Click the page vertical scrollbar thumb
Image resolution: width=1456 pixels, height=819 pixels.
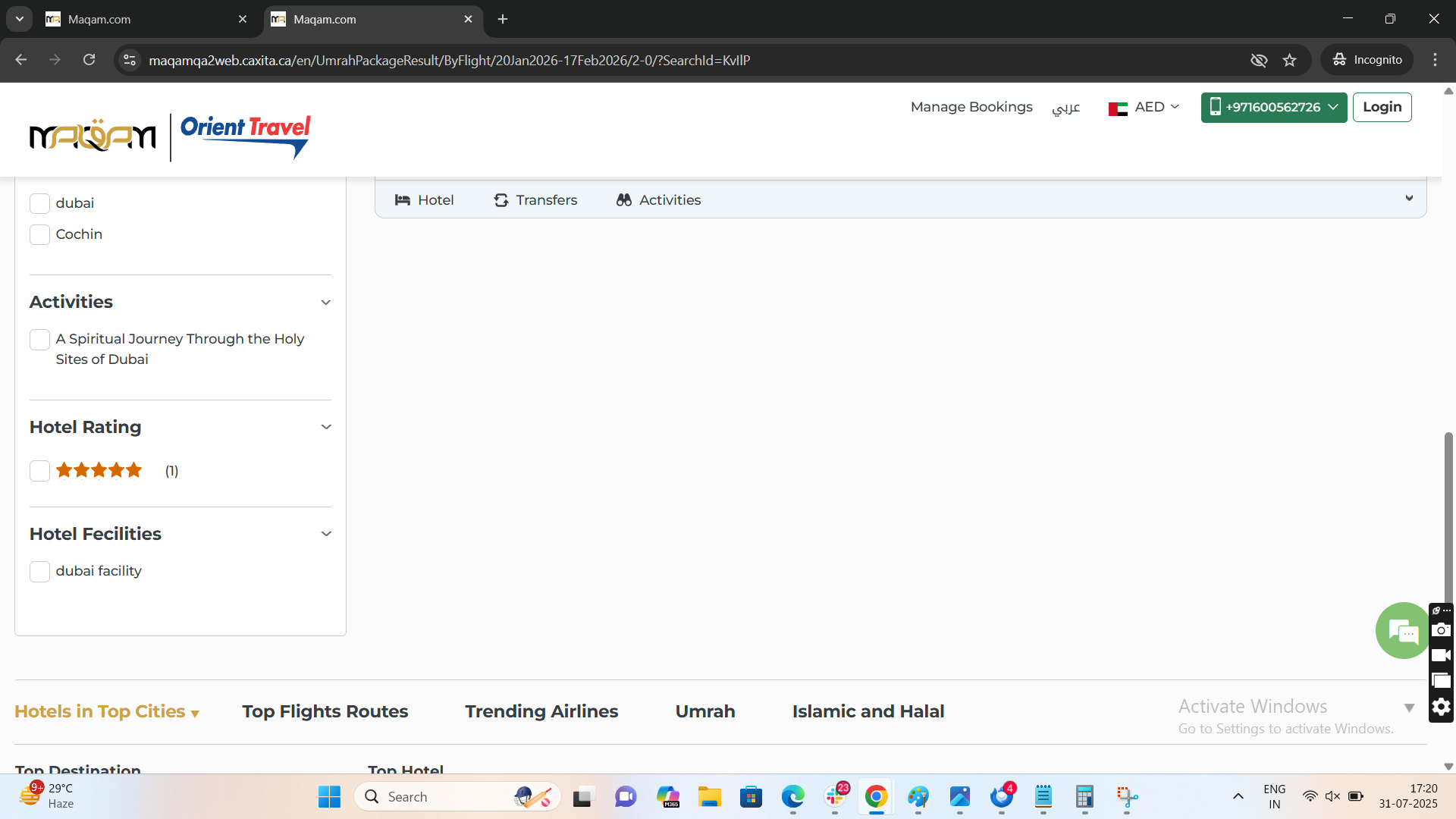[1448, 516]
